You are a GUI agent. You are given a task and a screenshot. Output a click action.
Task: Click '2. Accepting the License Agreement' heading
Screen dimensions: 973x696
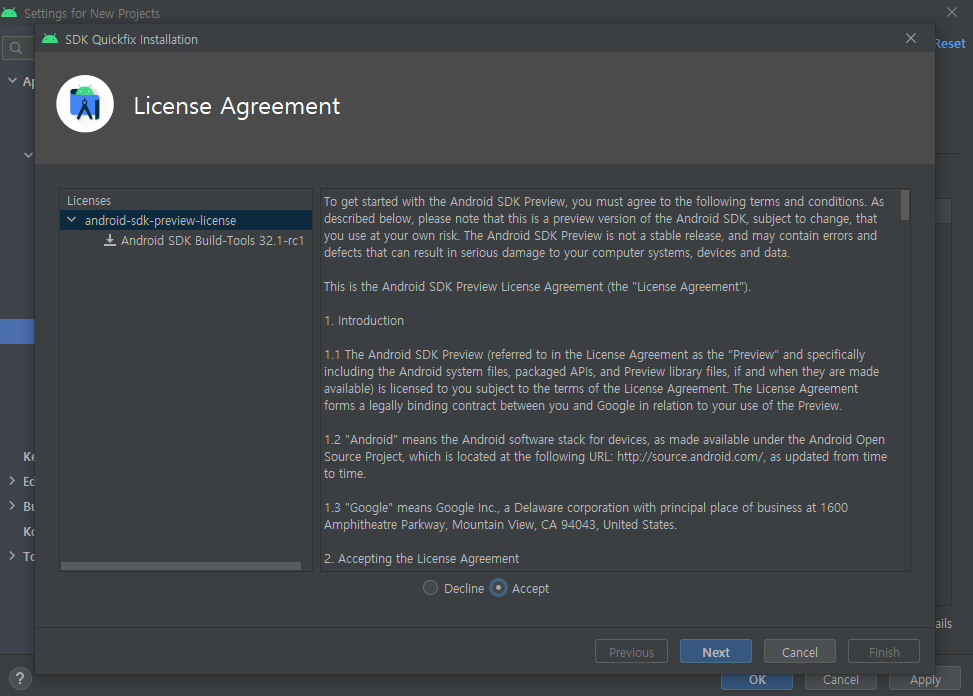[x=421, y=559]
